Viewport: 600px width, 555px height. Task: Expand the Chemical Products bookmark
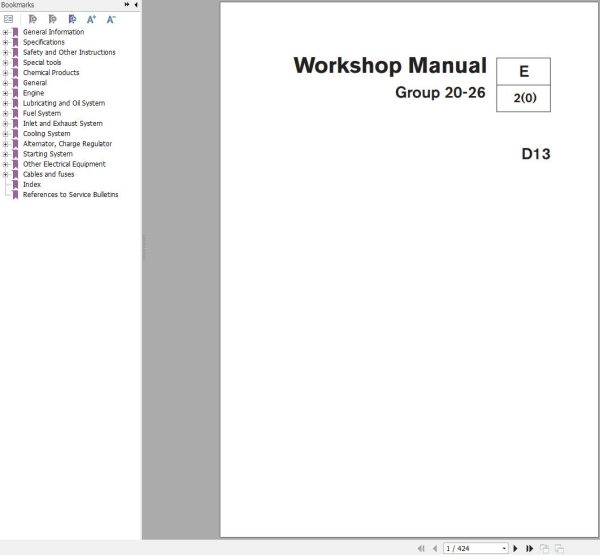pos(5,73)
